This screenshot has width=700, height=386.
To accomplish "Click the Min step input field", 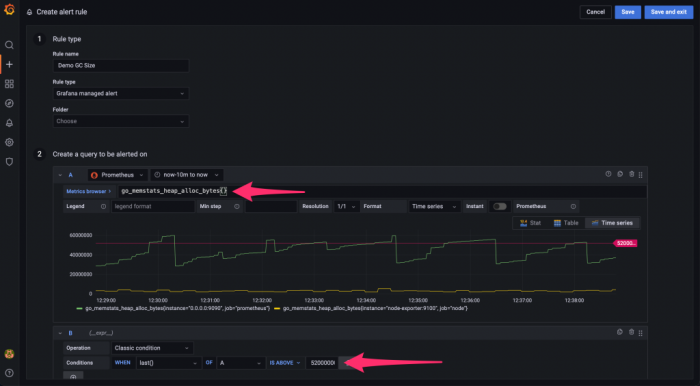I will coord(271,206).
